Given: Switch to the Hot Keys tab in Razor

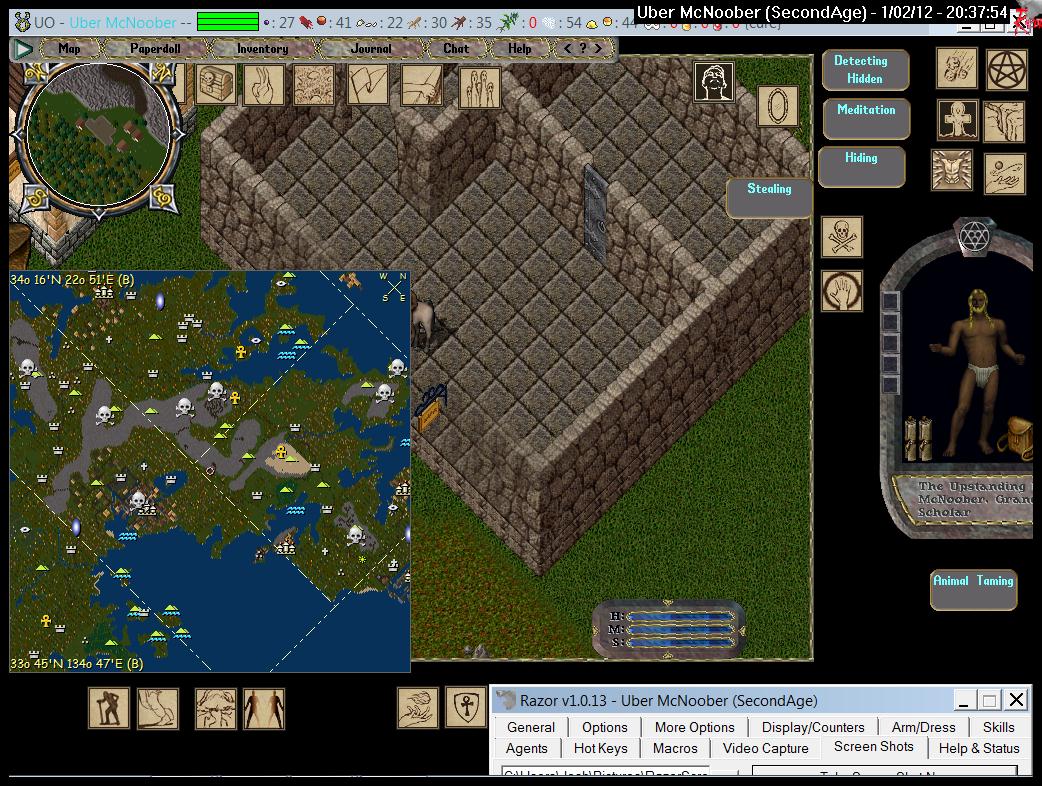Looking at the screenshot, I should pos(600,748).
